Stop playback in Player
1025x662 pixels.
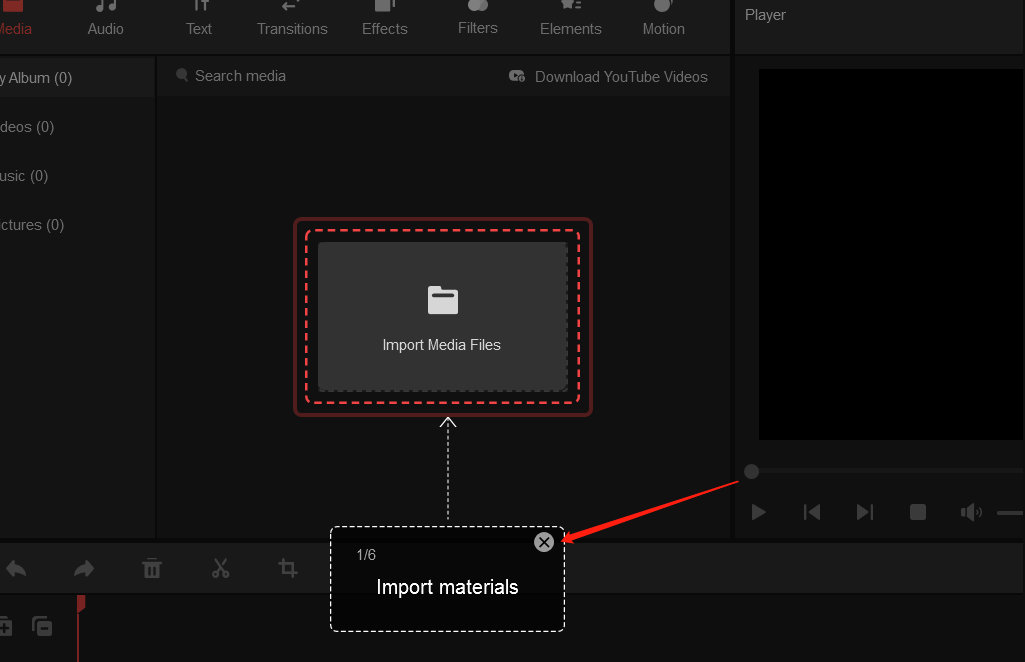[918, 512]
